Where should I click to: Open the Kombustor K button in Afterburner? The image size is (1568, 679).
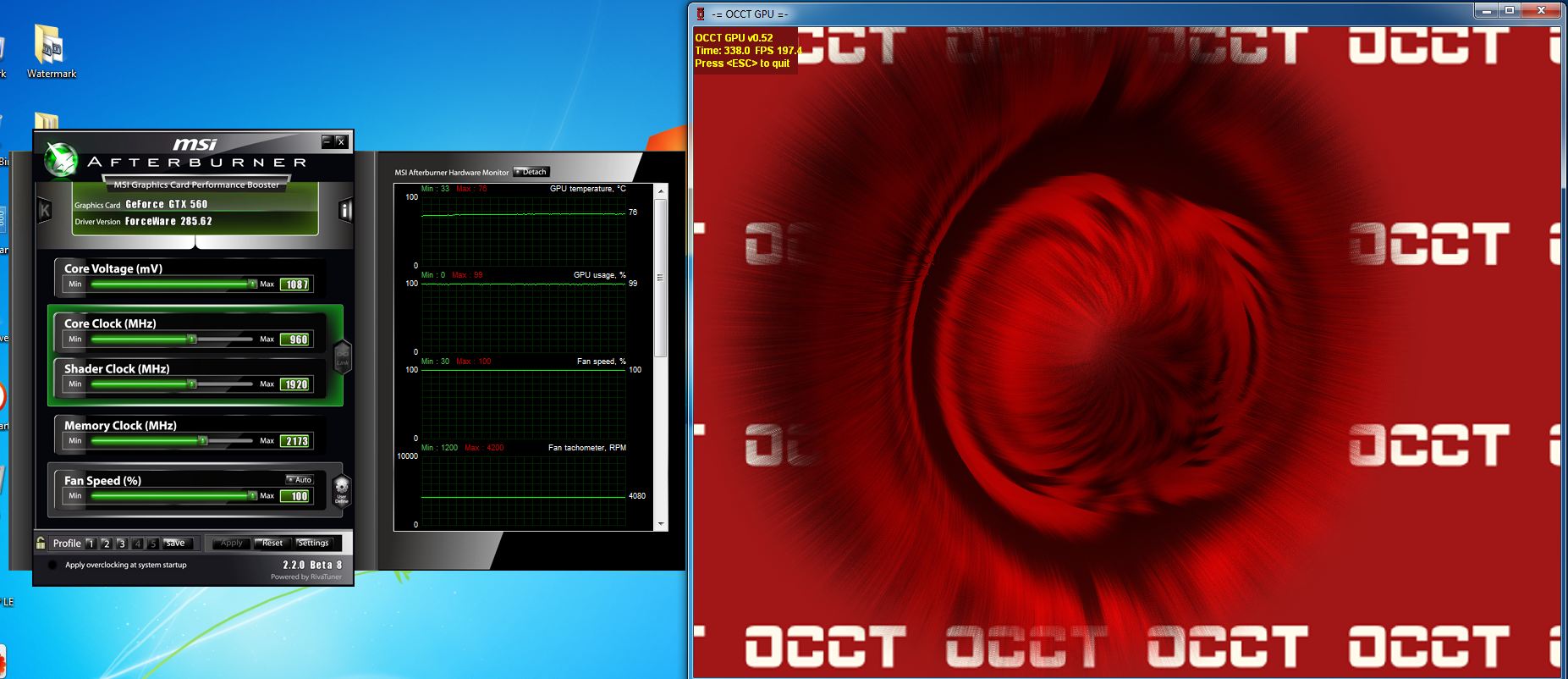coord(45,210)
